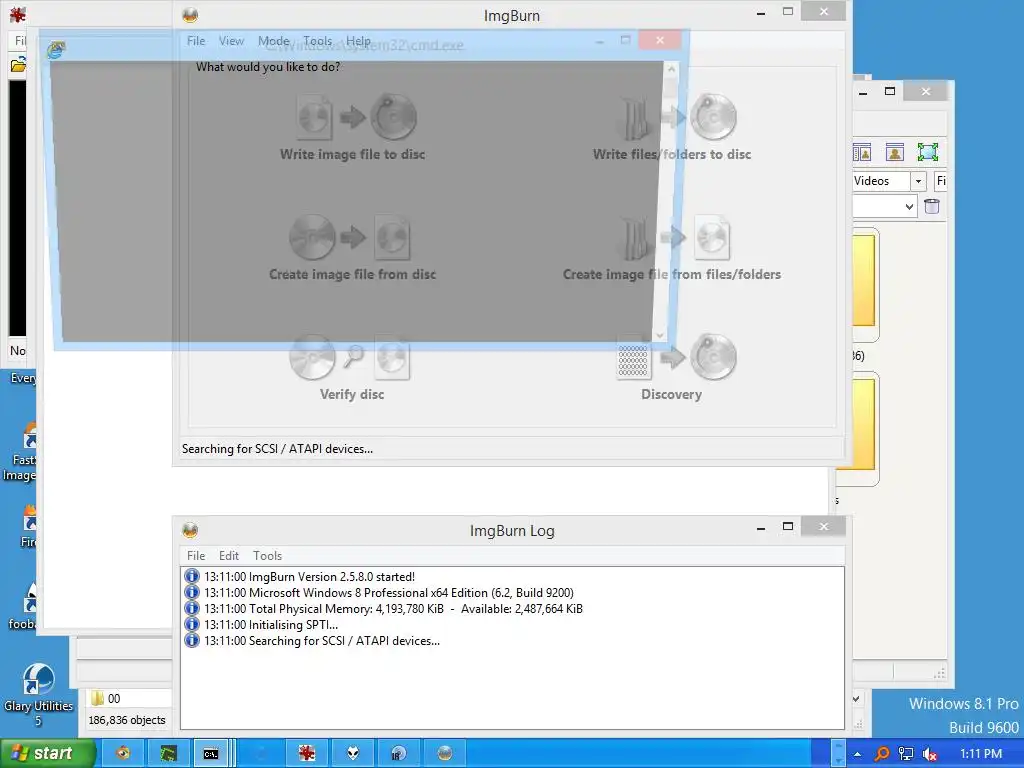Open File menu in ImgBurn Log window
Screen dimensions: 1024x768
pos(196,556)
